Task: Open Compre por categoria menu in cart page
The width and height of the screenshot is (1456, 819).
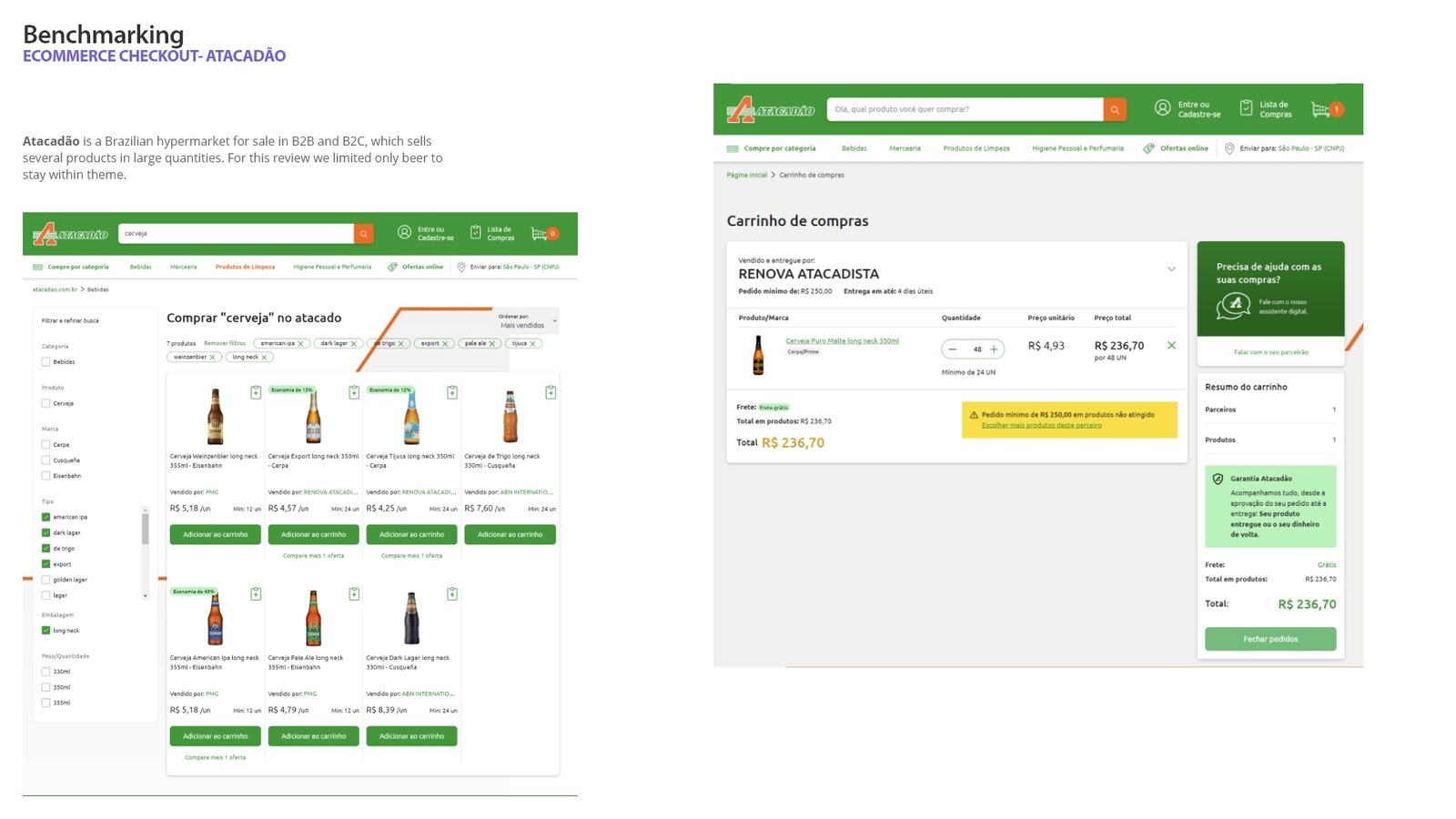Action: click(771, 148)
